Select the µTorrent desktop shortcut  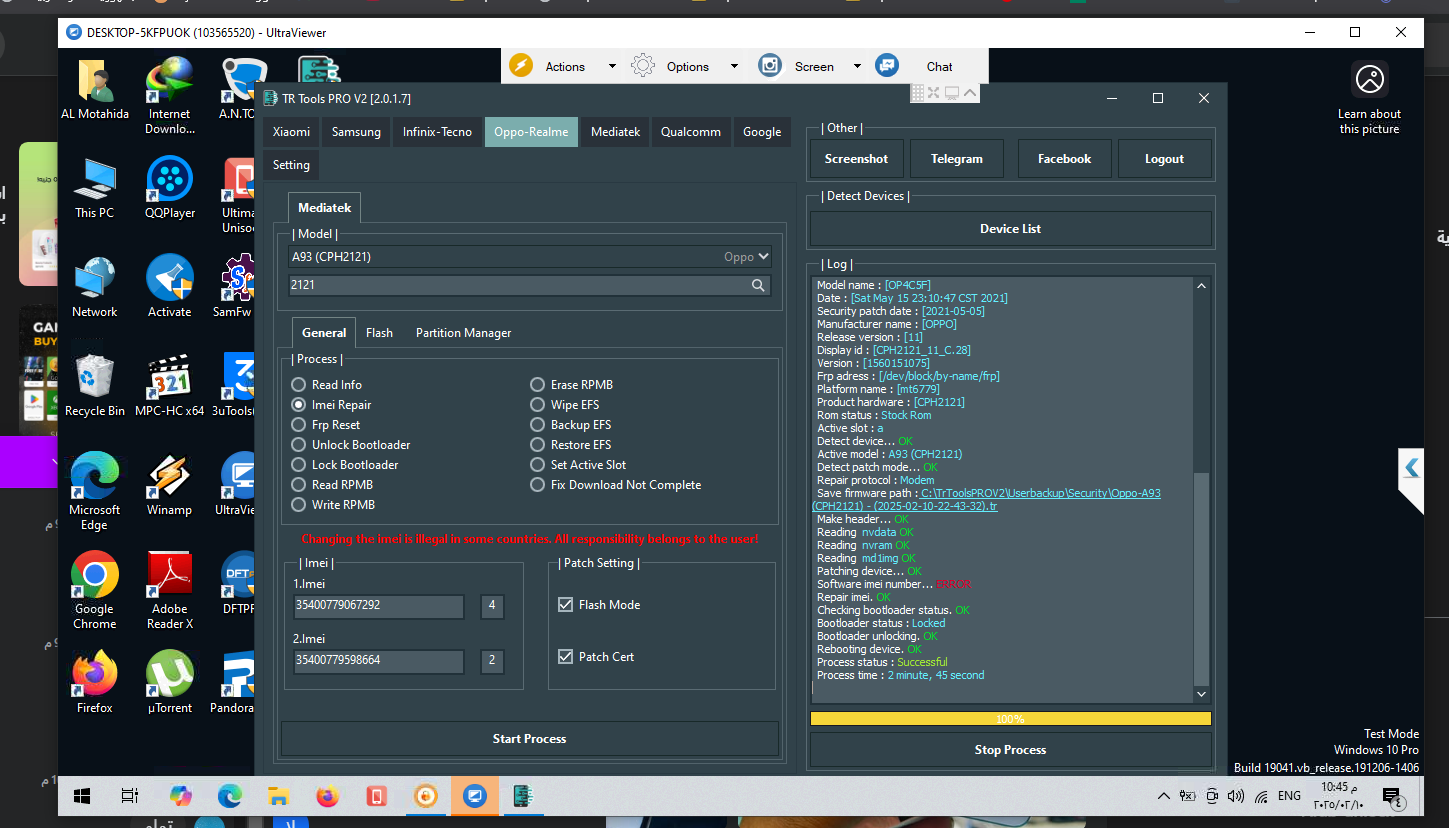(170, 683)
